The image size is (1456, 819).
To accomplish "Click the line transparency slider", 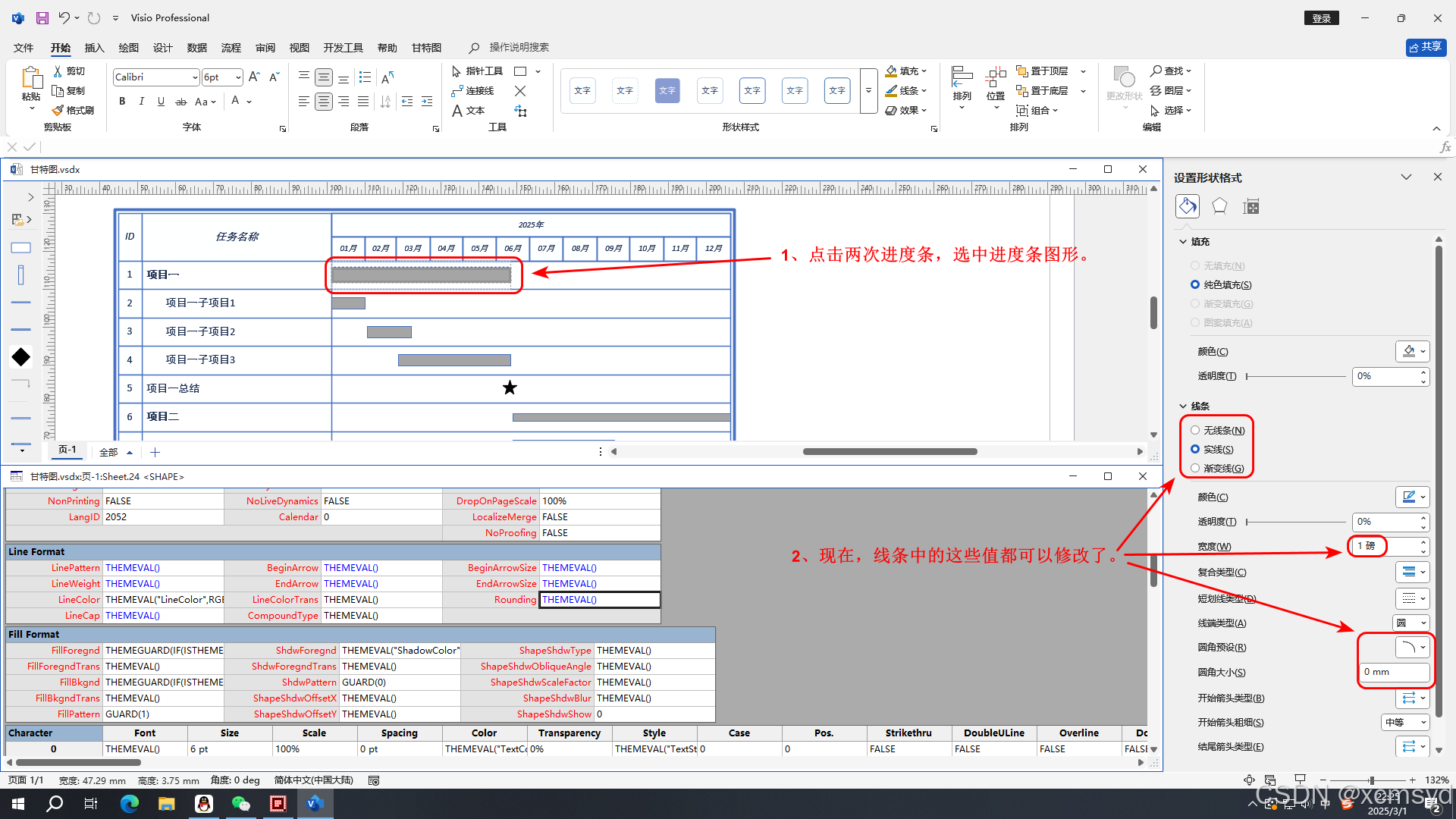I will [1295, 522].
